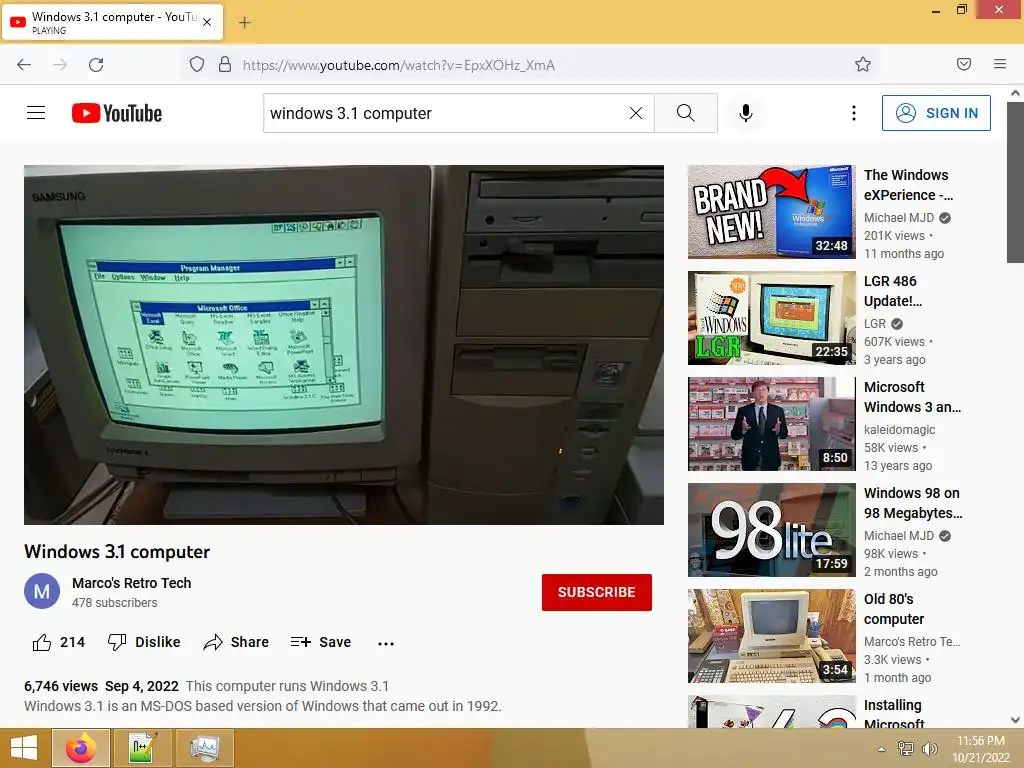This screenshot has height=768, width=1024.
Task: Open Microsoft Windows 3 video thumbnail
Action: coord(771,424)
